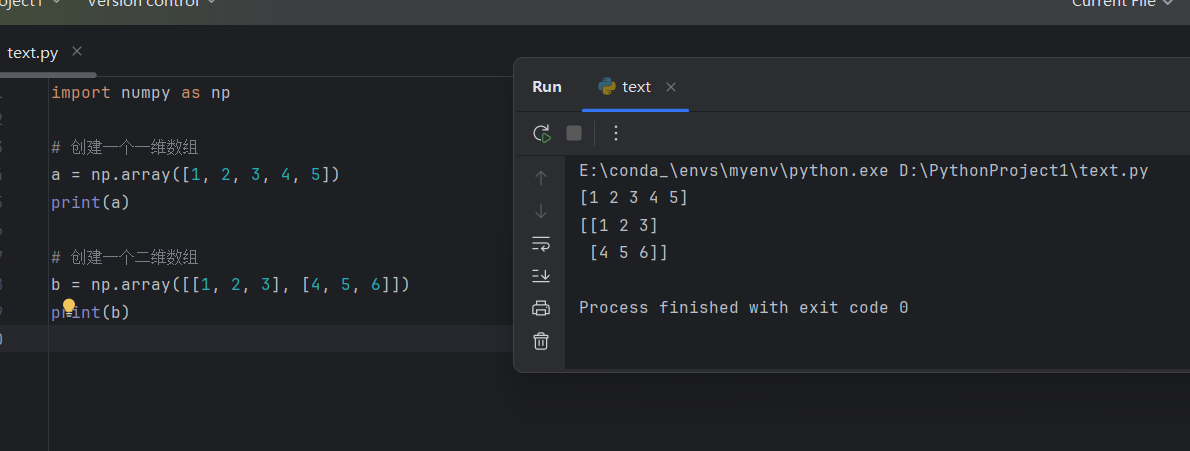Click the up arrow in Run console

coord(541,178)
